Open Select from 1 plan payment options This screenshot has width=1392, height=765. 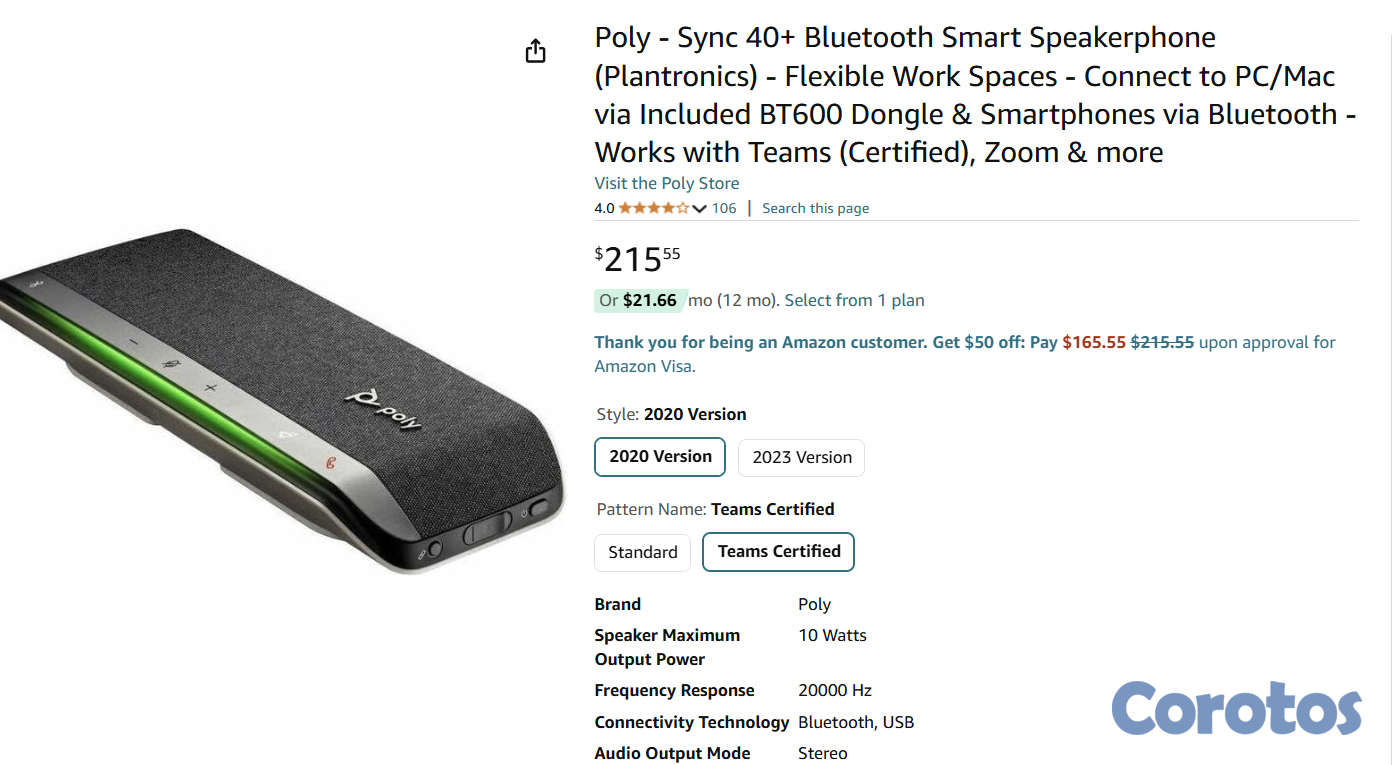click(853, 300)
